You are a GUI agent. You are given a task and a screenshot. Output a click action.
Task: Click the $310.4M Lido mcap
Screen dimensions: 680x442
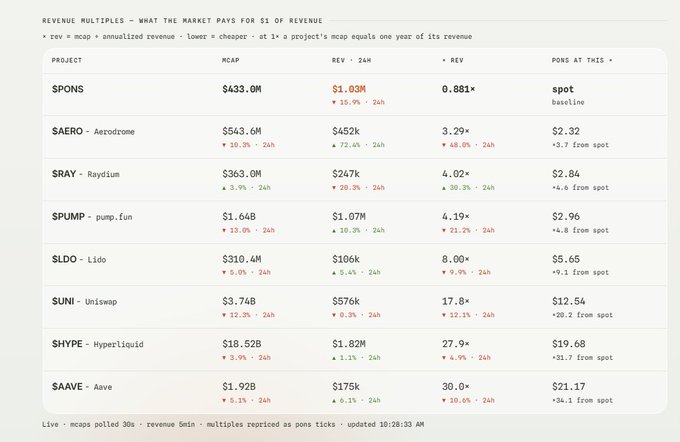pyautogui.click(x=242, y=259)
